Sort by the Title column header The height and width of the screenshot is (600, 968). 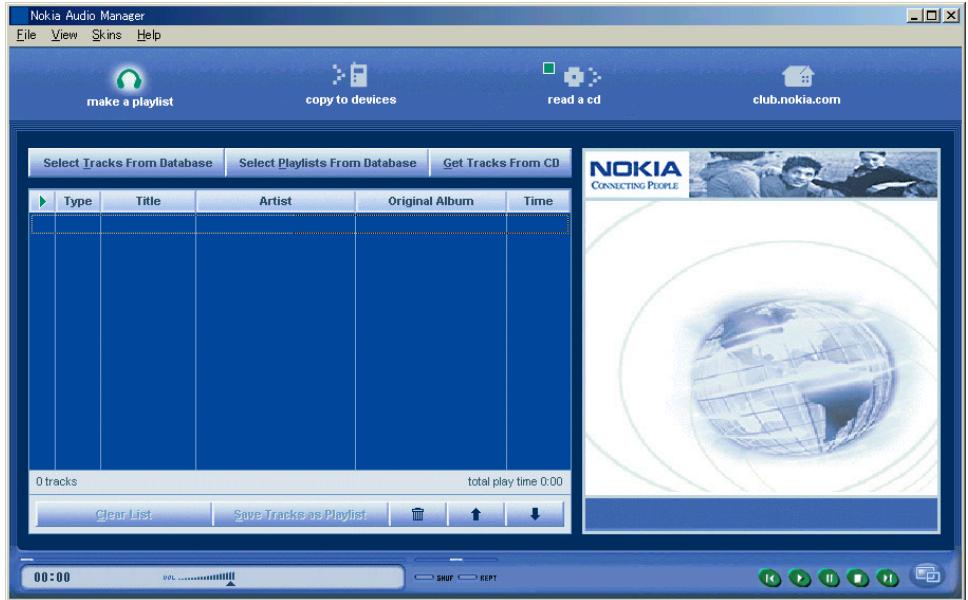(x=148, y=201)
